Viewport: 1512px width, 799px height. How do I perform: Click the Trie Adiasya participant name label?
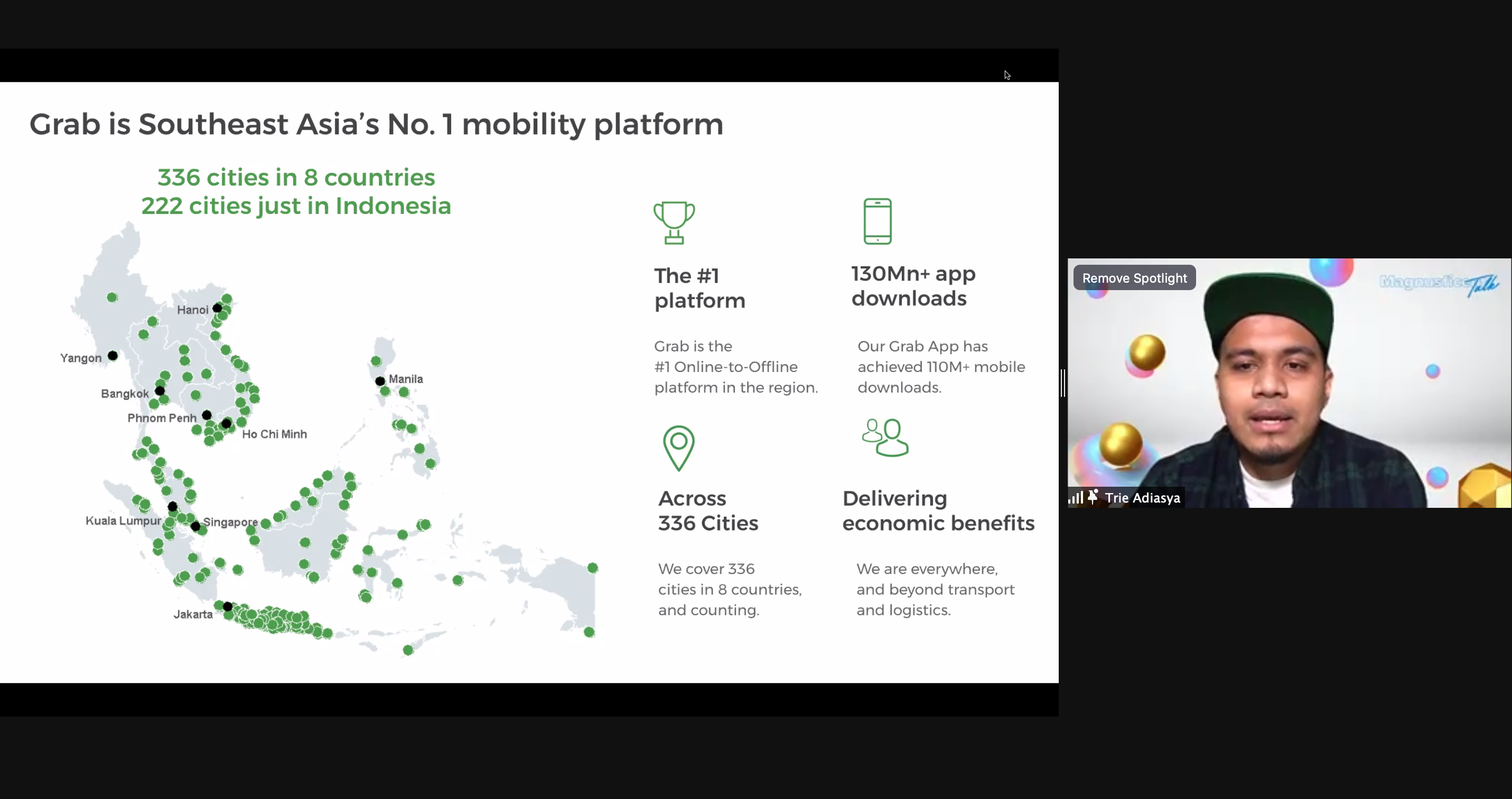[x=1142, y=498]
